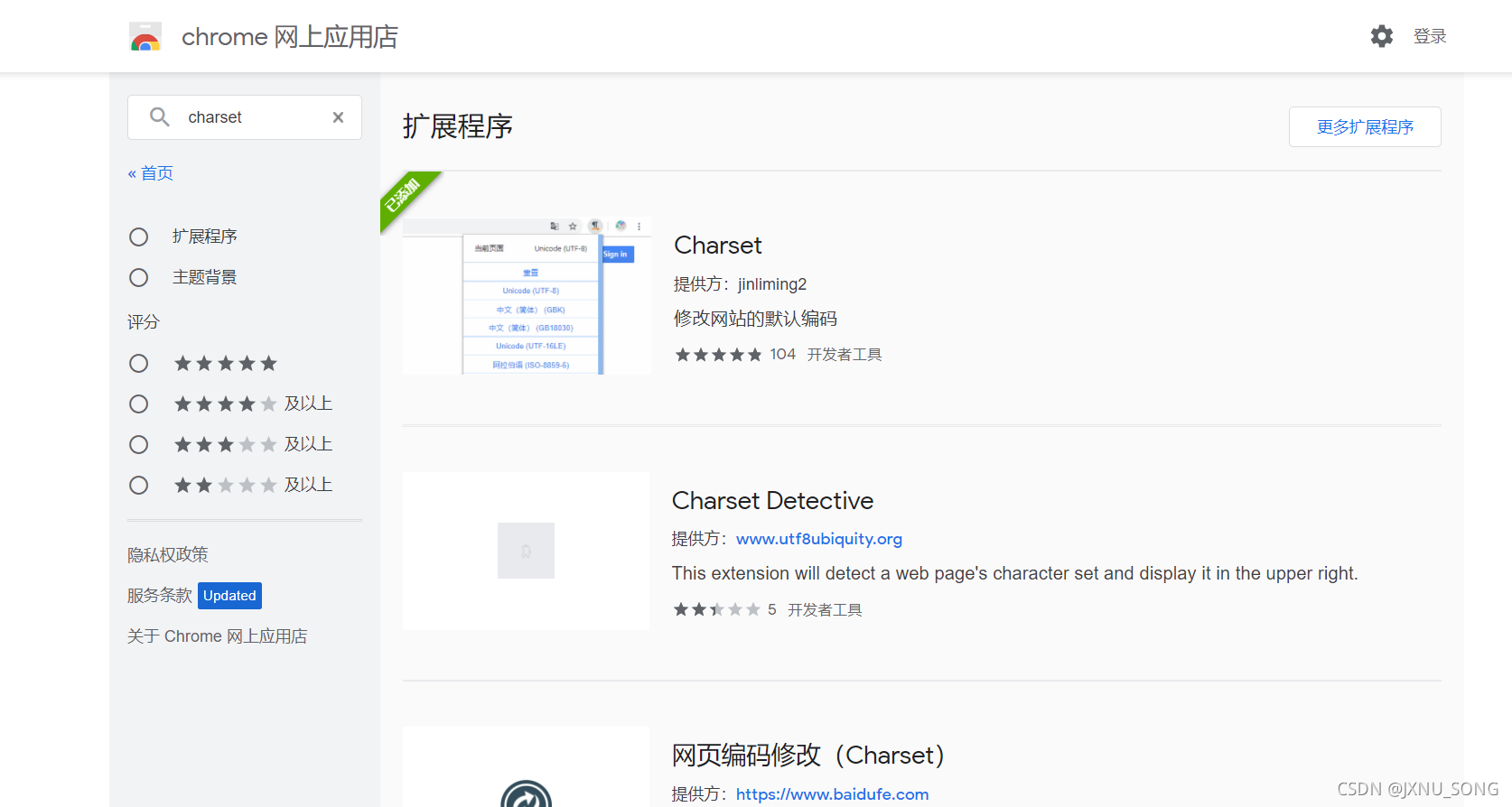Go back via « 首页 link
Image resolution: width=1512 pixels, height=807 pixels.
coord(151,173)
